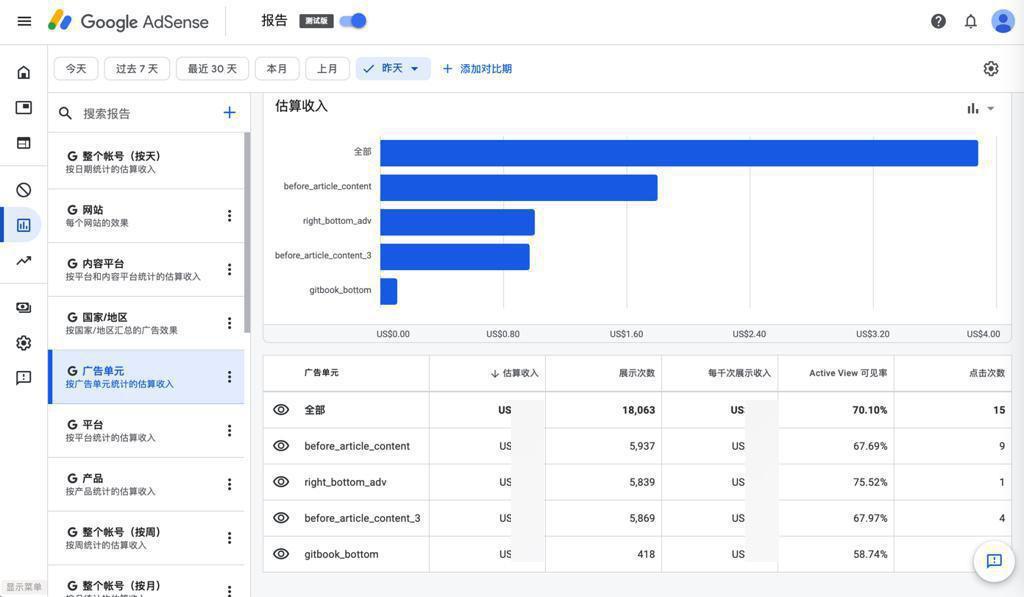This screenshot has height=597, width=1024.
Task: Click the search magnifier icon
Action: coord(65,113)
